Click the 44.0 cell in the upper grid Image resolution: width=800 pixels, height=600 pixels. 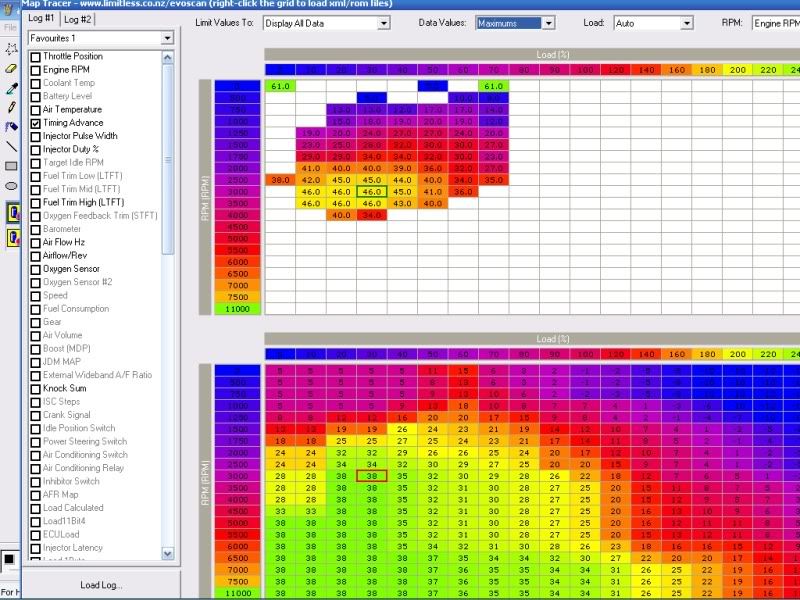[402, 180]
